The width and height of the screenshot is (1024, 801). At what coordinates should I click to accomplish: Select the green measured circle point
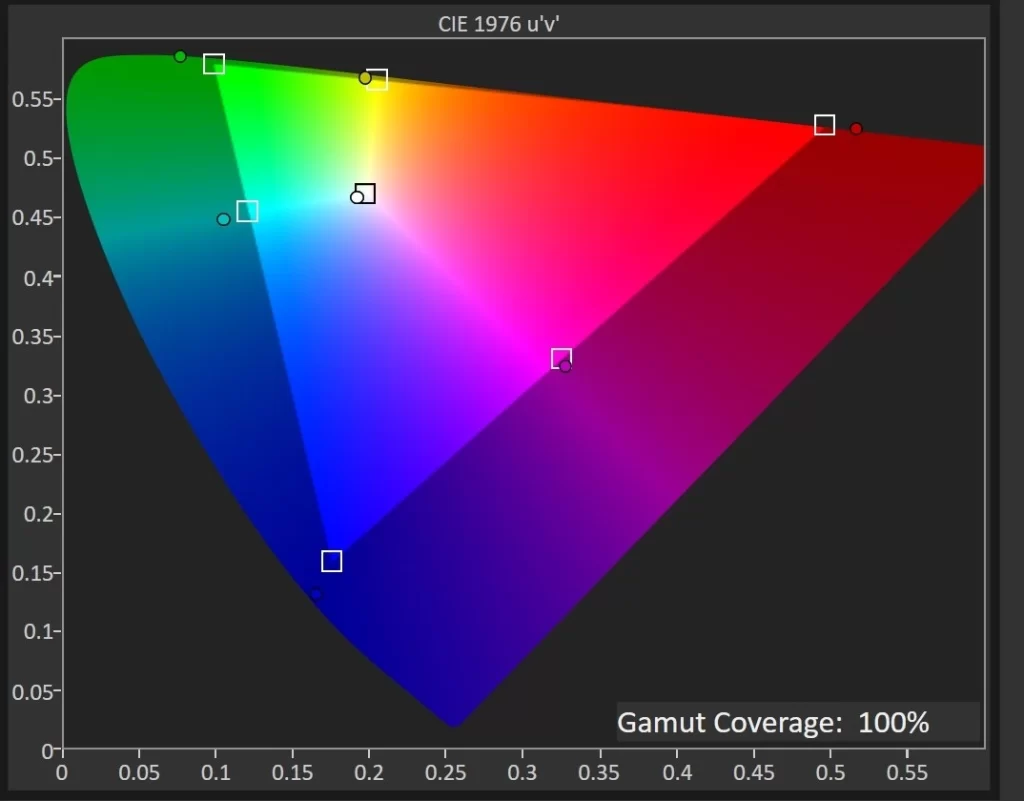click(x=180, y=56)
